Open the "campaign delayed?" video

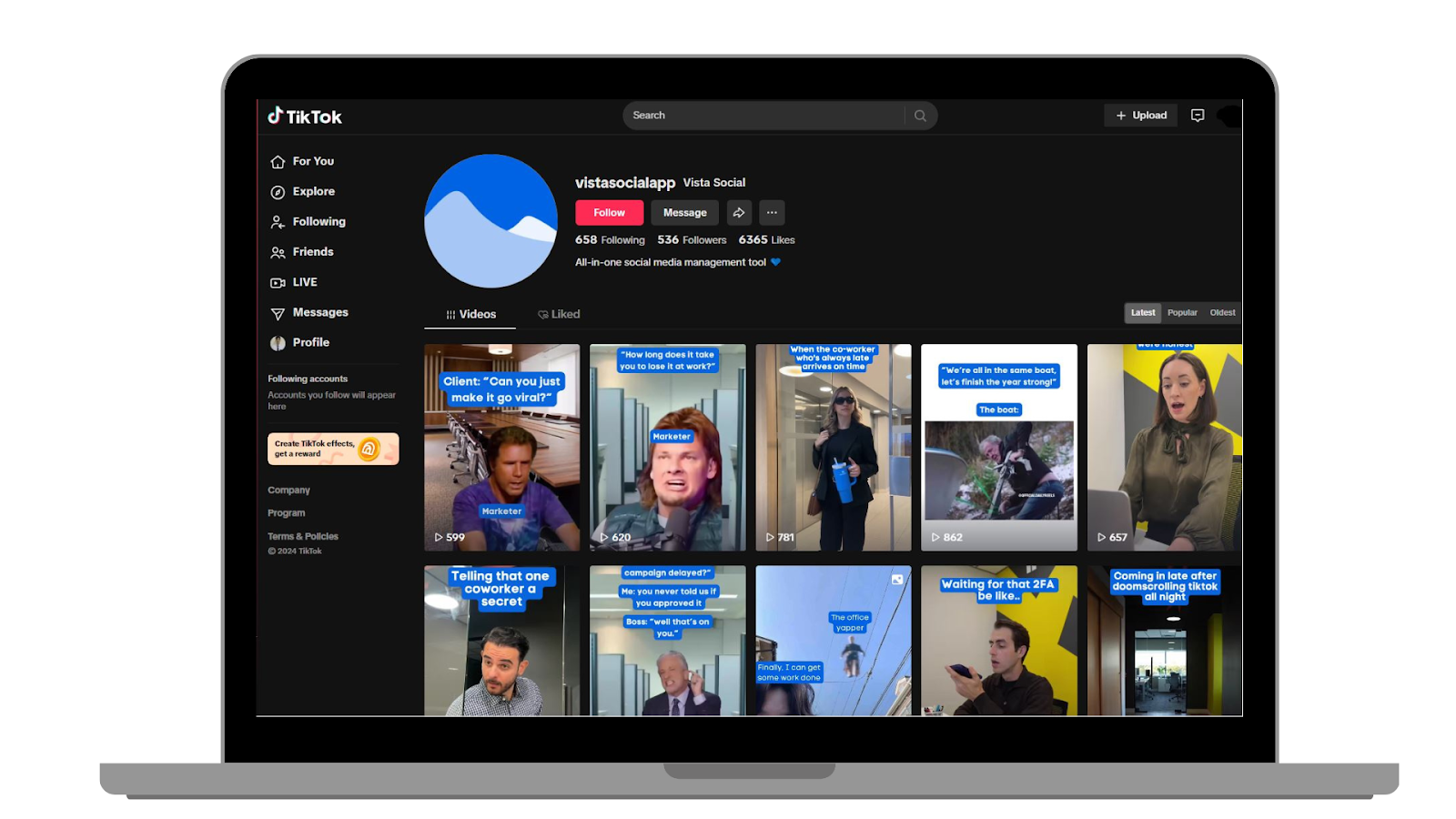(x=667, y=641)
